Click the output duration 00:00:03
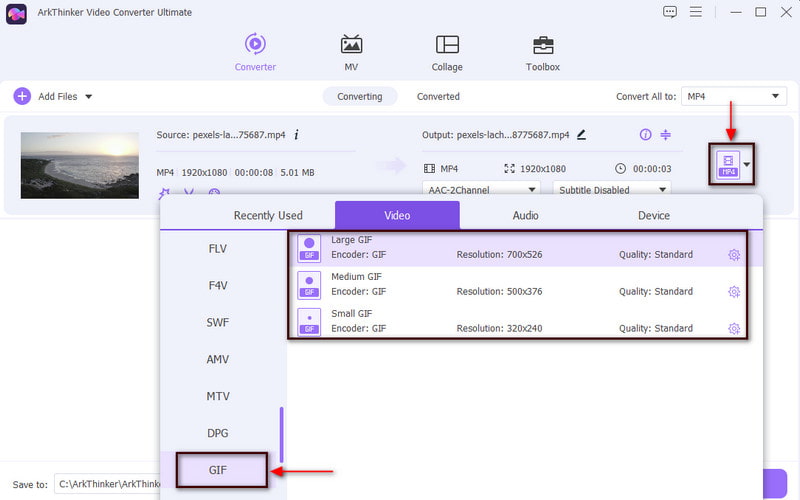This screenshot has height=500, width=800. [x=652, y=169]
